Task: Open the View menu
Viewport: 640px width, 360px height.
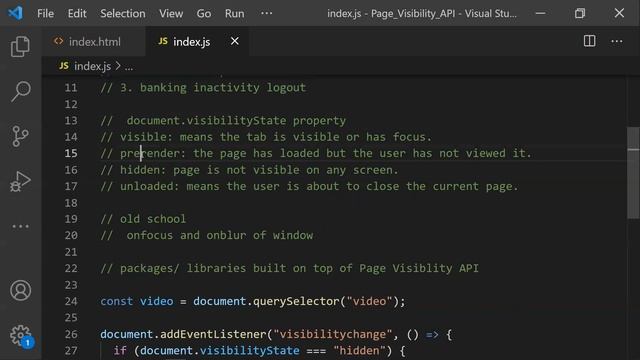Action: pos(171,13)
